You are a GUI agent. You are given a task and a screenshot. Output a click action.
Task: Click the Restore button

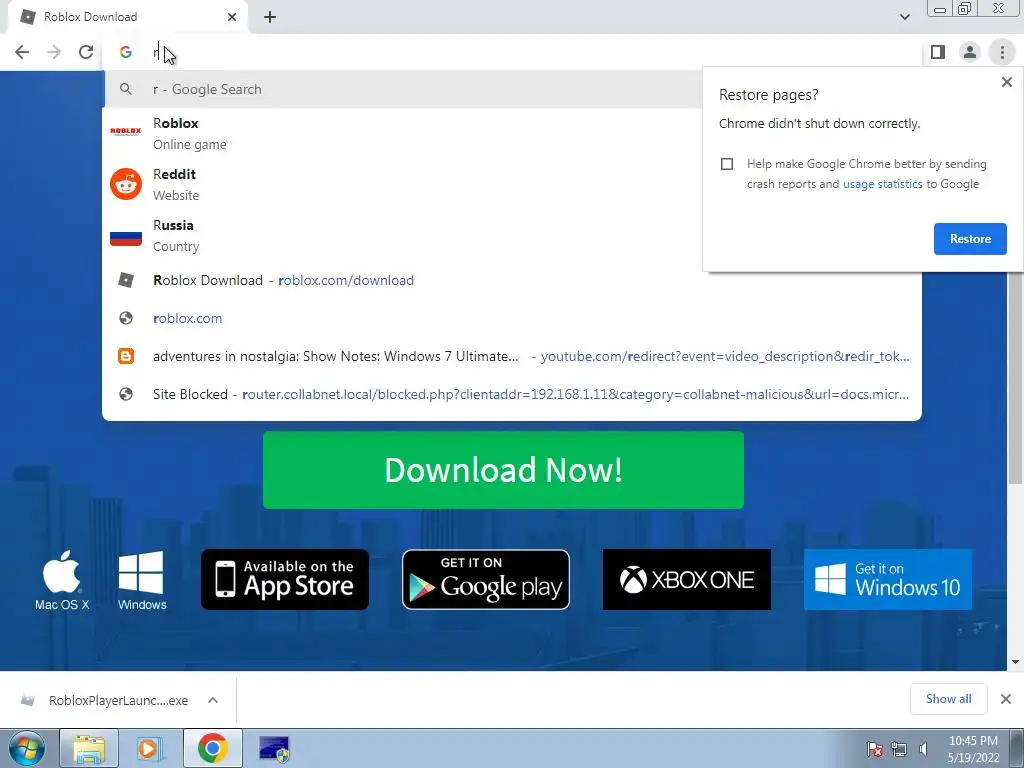[x=970, y=239]
